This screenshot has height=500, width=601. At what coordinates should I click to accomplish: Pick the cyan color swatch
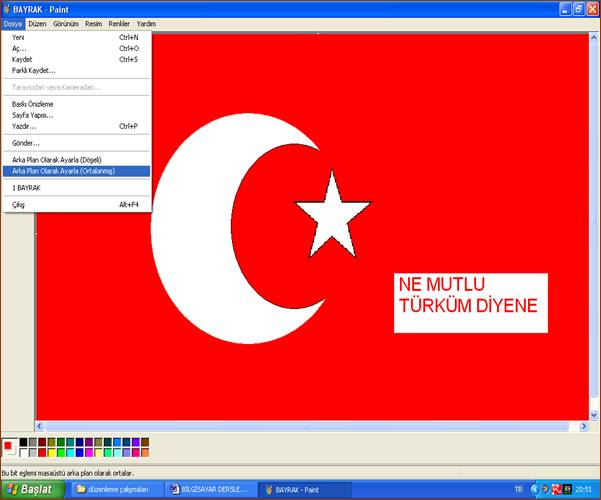pyautogui.click(x=70, y=452)
